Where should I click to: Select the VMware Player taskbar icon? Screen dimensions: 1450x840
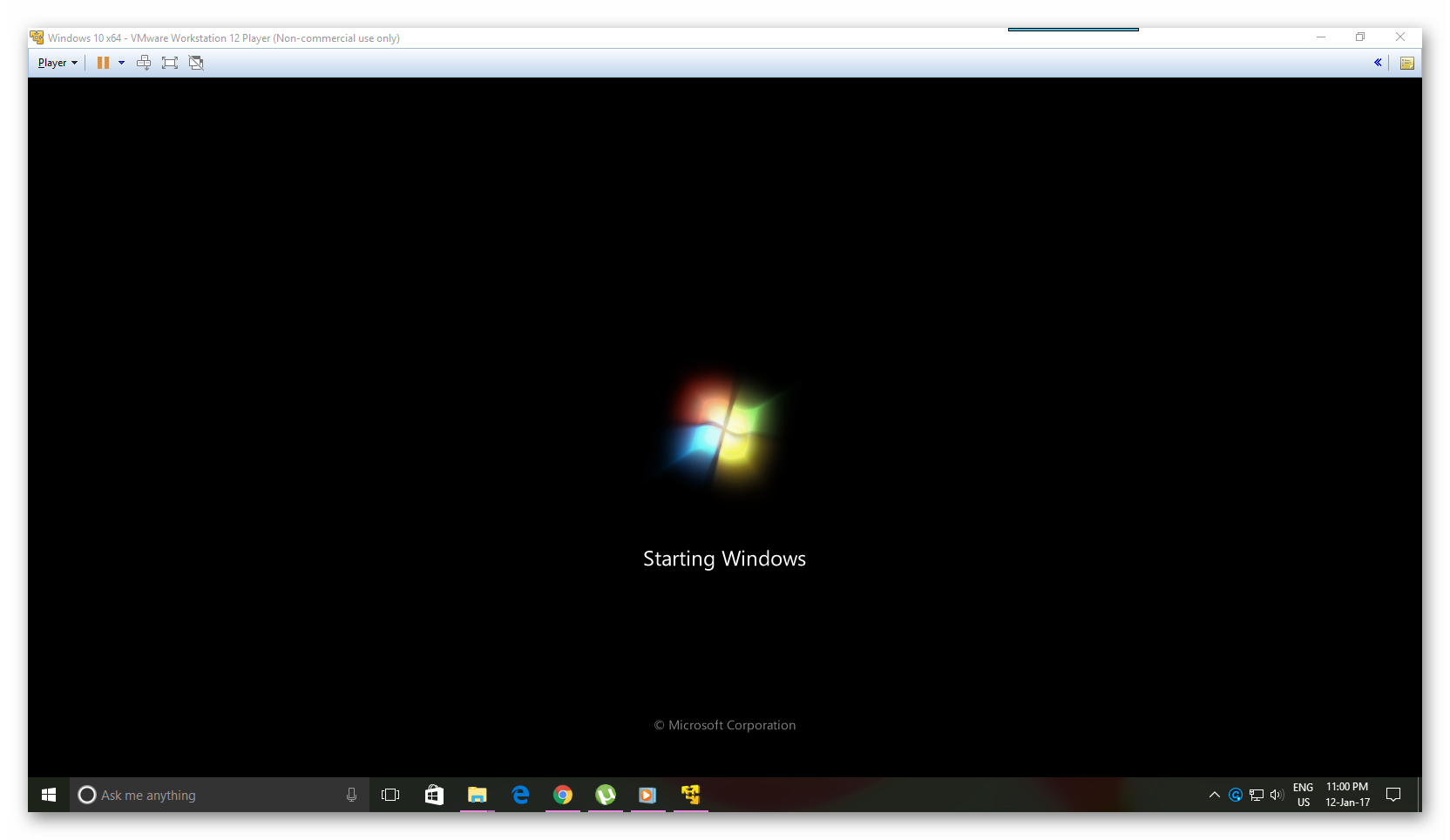(x=691, y=795)
